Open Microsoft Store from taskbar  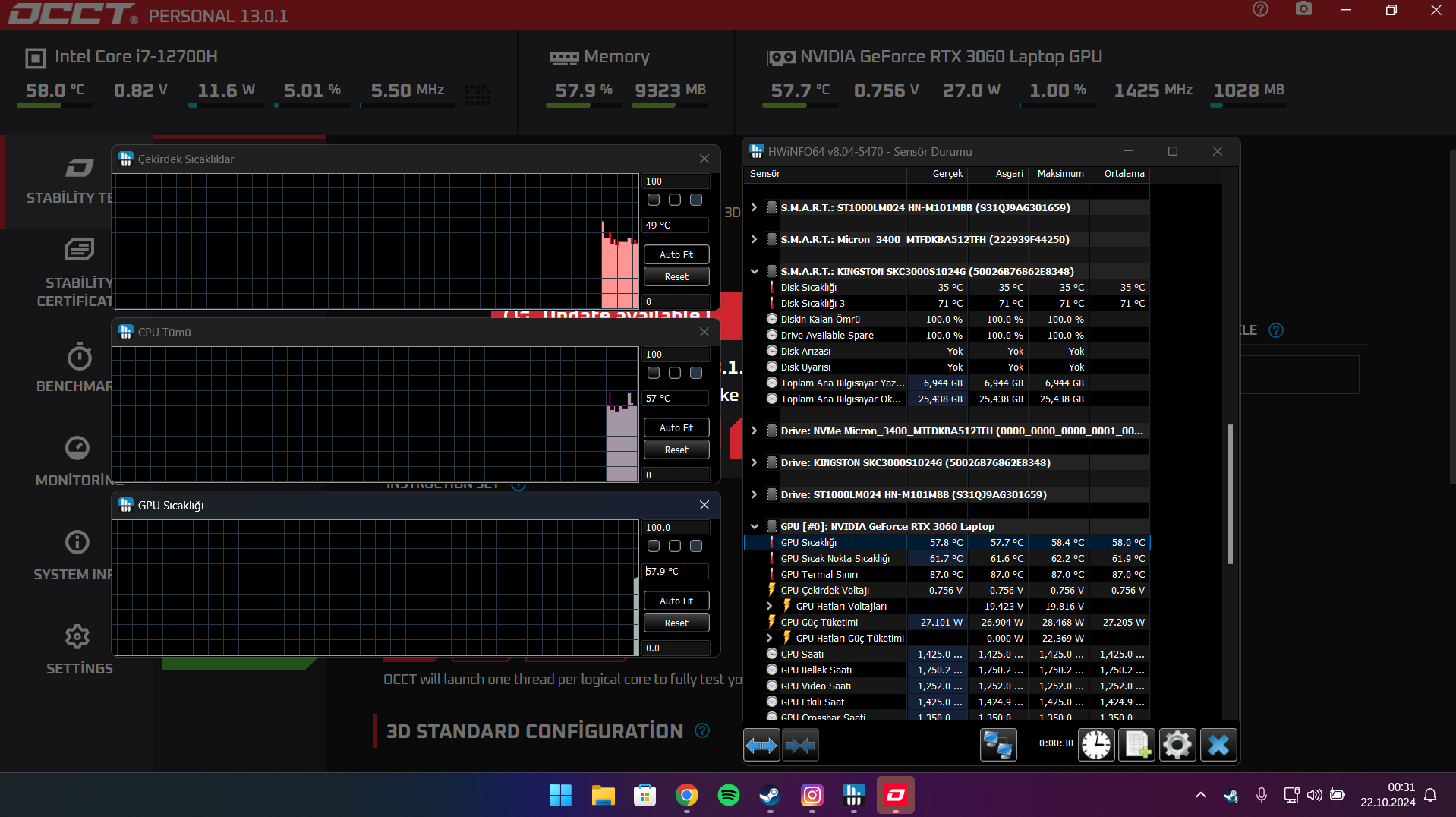(644, 795)
